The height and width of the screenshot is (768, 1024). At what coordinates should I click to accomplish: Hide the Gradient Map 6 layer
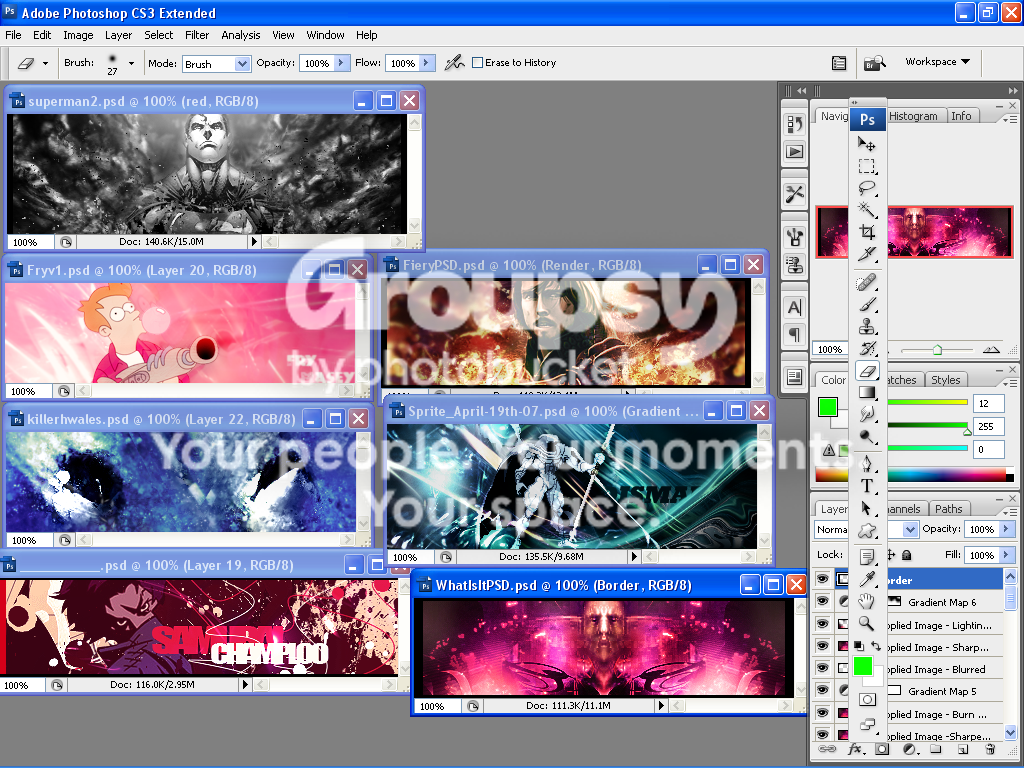point(823,601)
